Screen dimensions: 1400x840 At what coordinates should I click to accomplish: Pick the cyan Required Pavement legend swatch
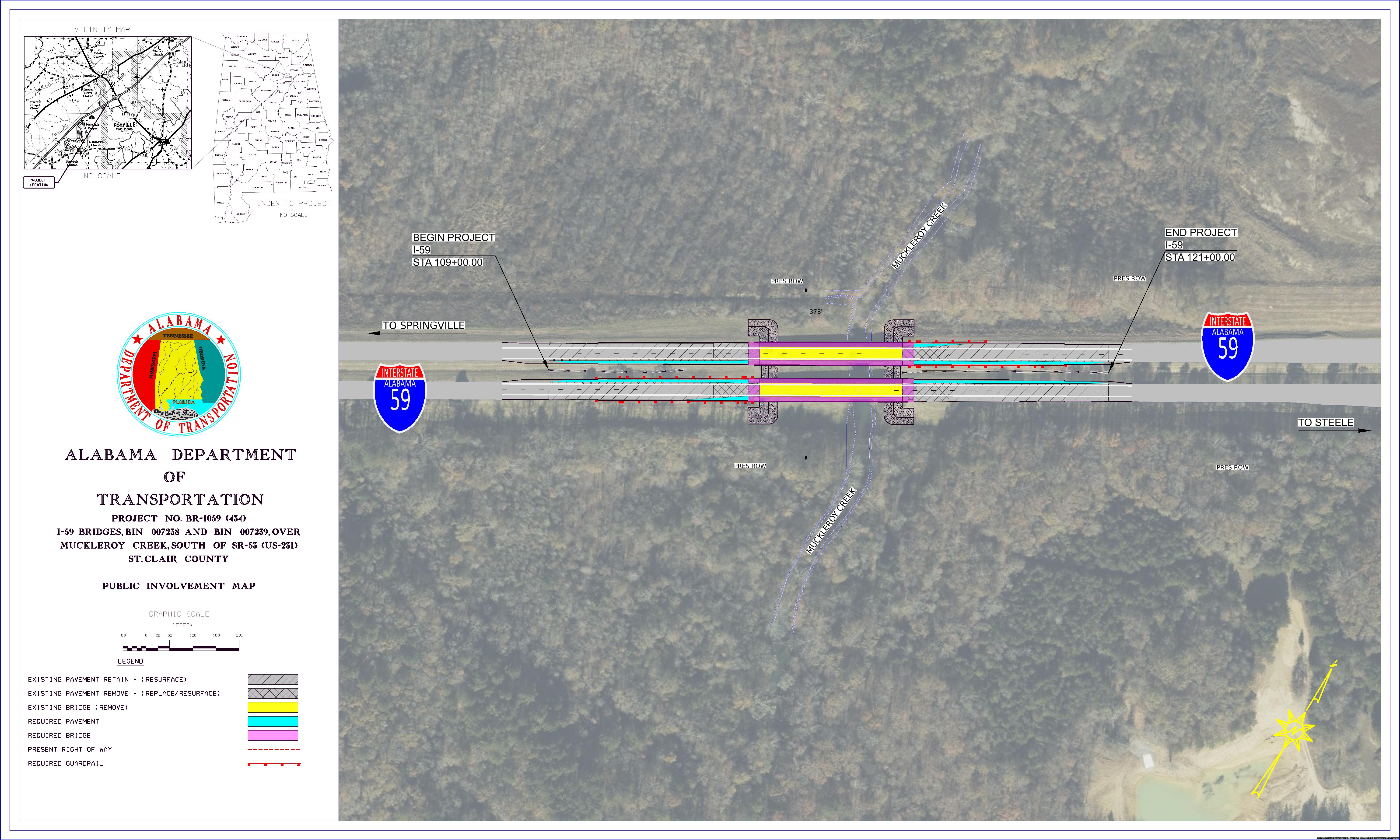coord(273,722)
